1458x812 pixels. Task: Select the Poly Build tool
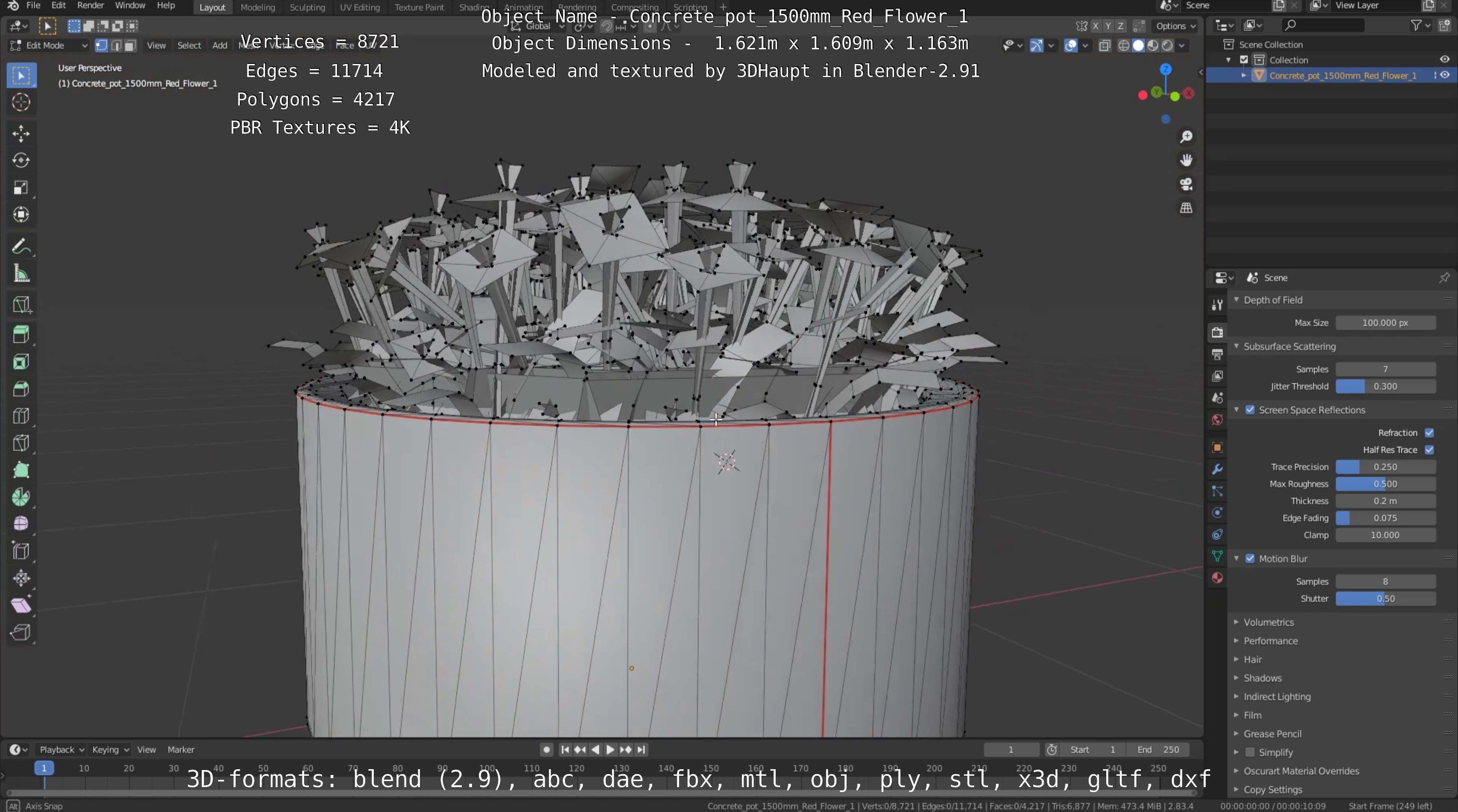click(x=22, y=470)
